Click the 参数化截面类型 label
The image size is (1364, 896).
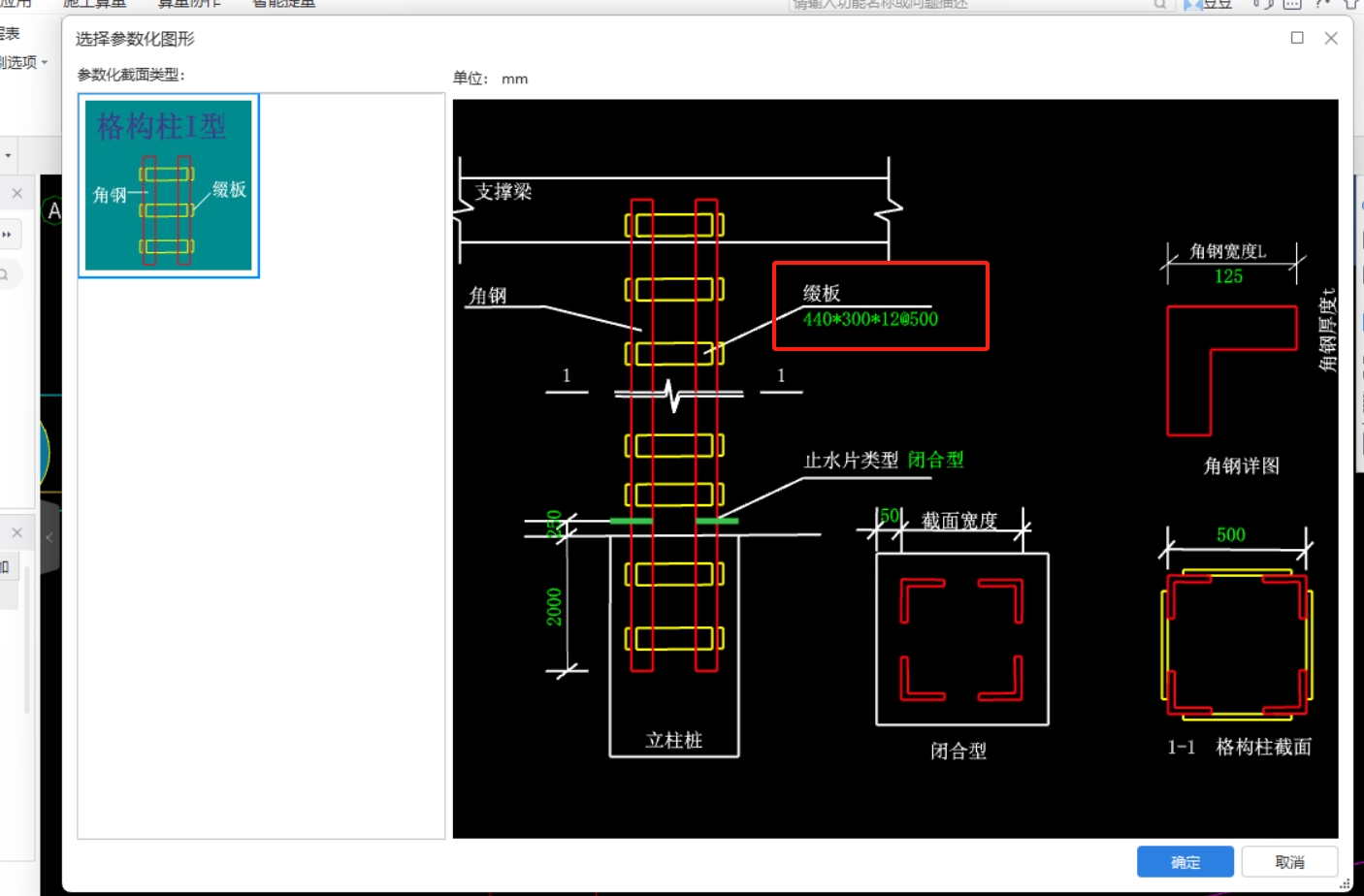click(131, 75)
